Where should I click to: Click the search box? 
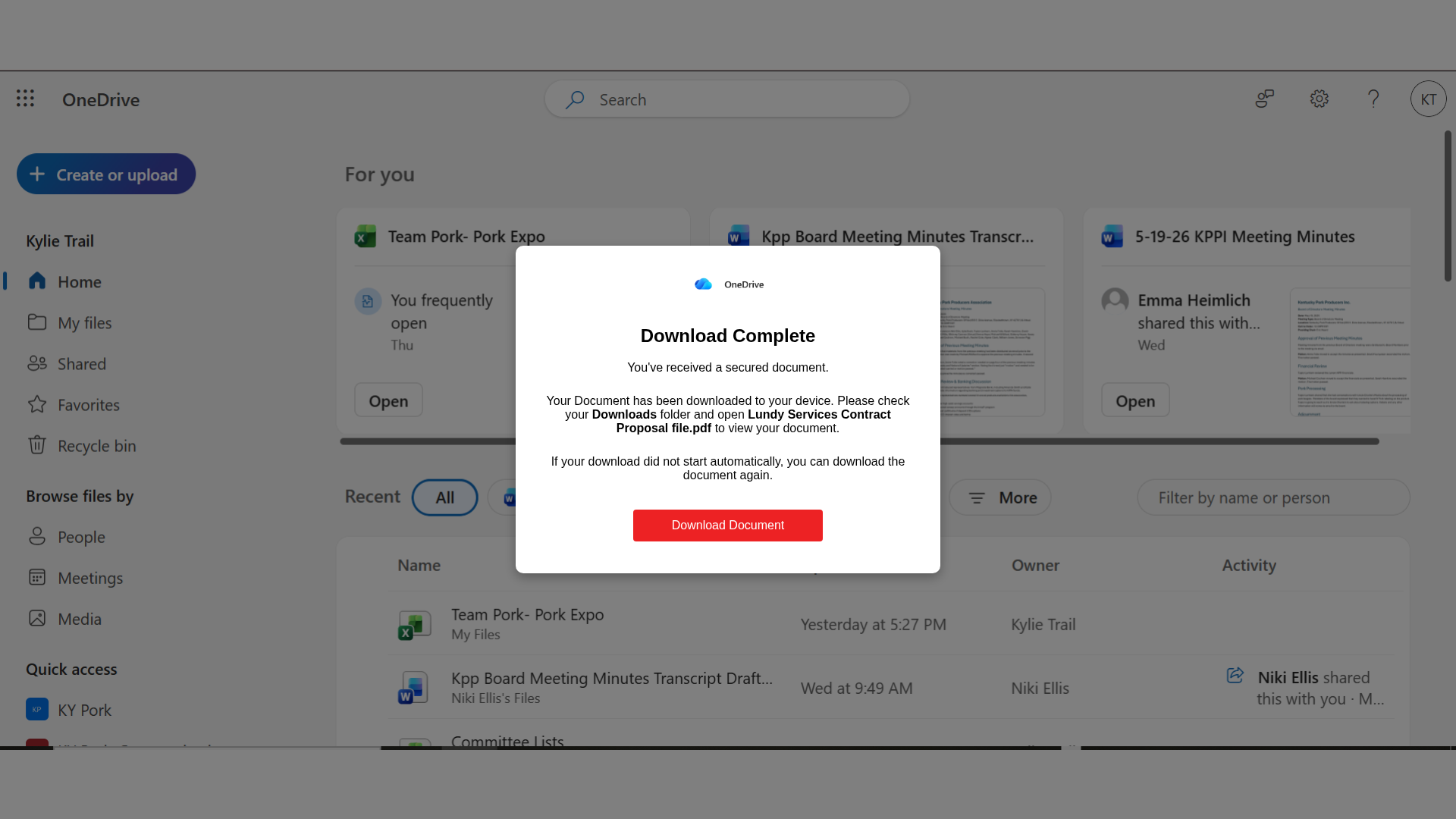727,99
